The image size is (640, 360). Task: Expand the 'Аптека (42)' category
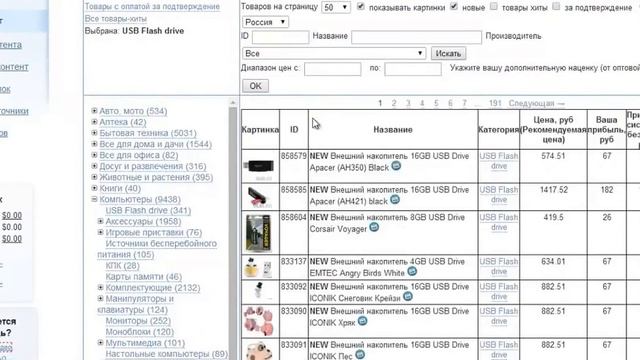point(94,122)
